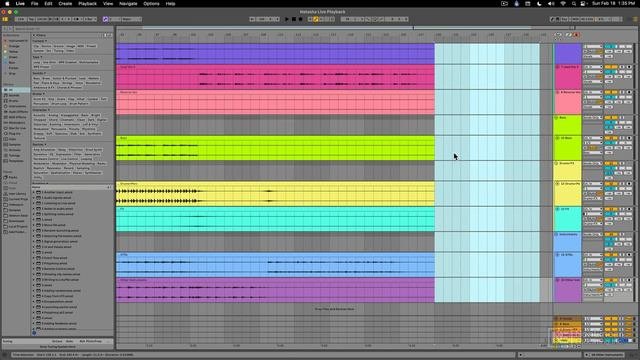Open the Live menu
The height and width of the screenshot is (360, 640).
click(x=20, y=4)
